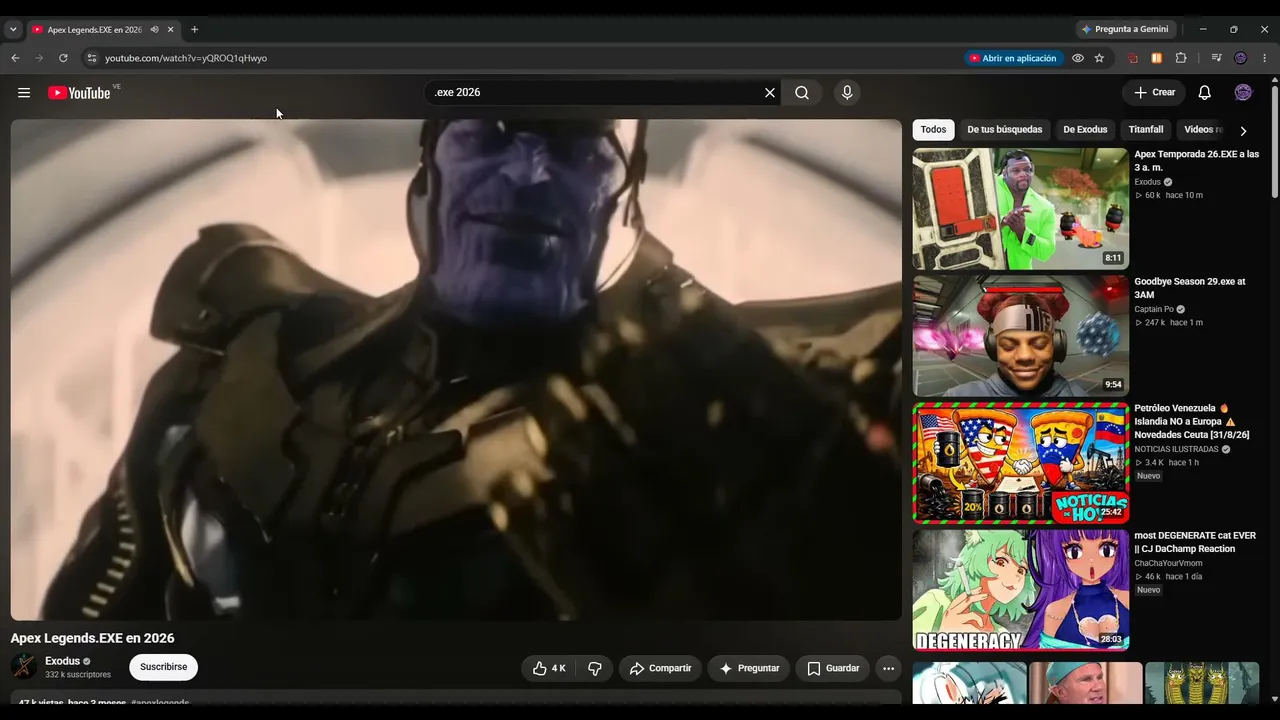Click the video title Apex Legends.EXE en 2026

point(92,638)
